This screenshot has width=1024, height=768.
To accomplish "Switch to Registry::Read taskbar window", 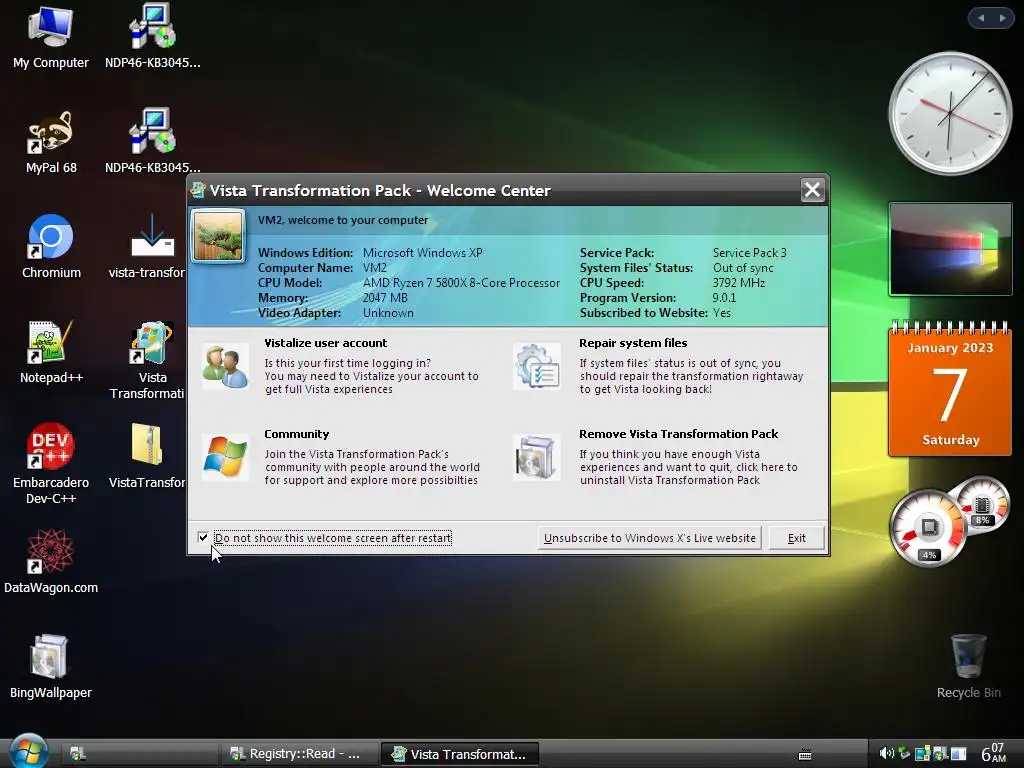I will (299, 754).
